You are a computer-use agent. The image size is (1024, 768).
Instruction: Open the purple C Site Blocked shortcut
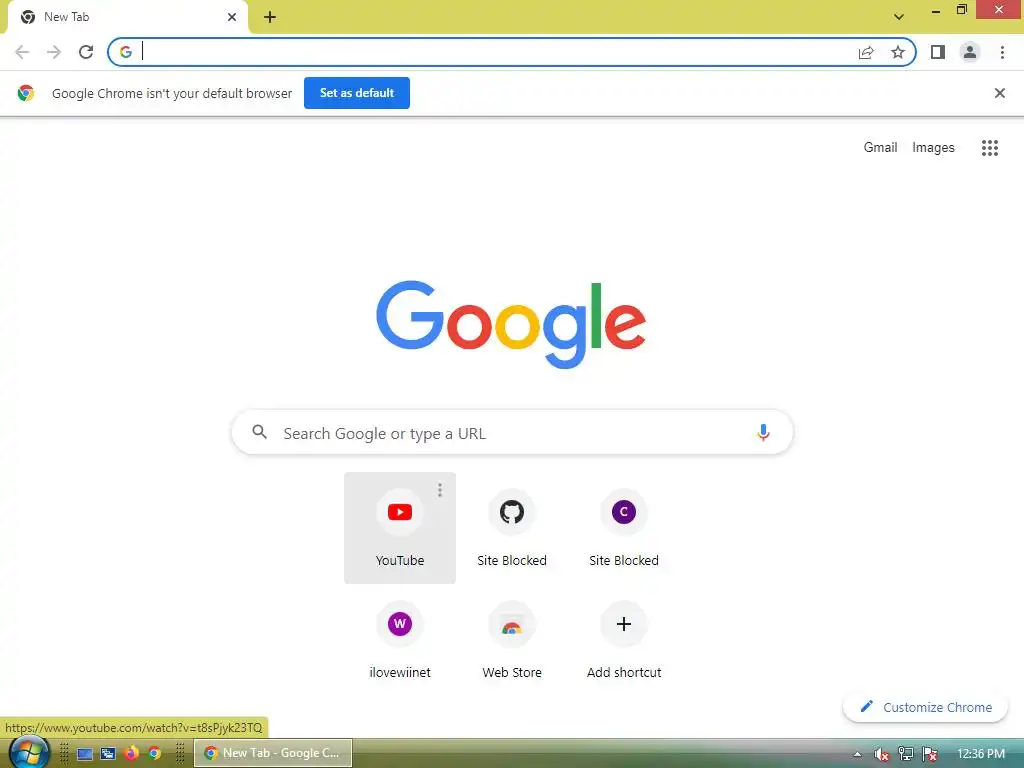pos(624,528)
